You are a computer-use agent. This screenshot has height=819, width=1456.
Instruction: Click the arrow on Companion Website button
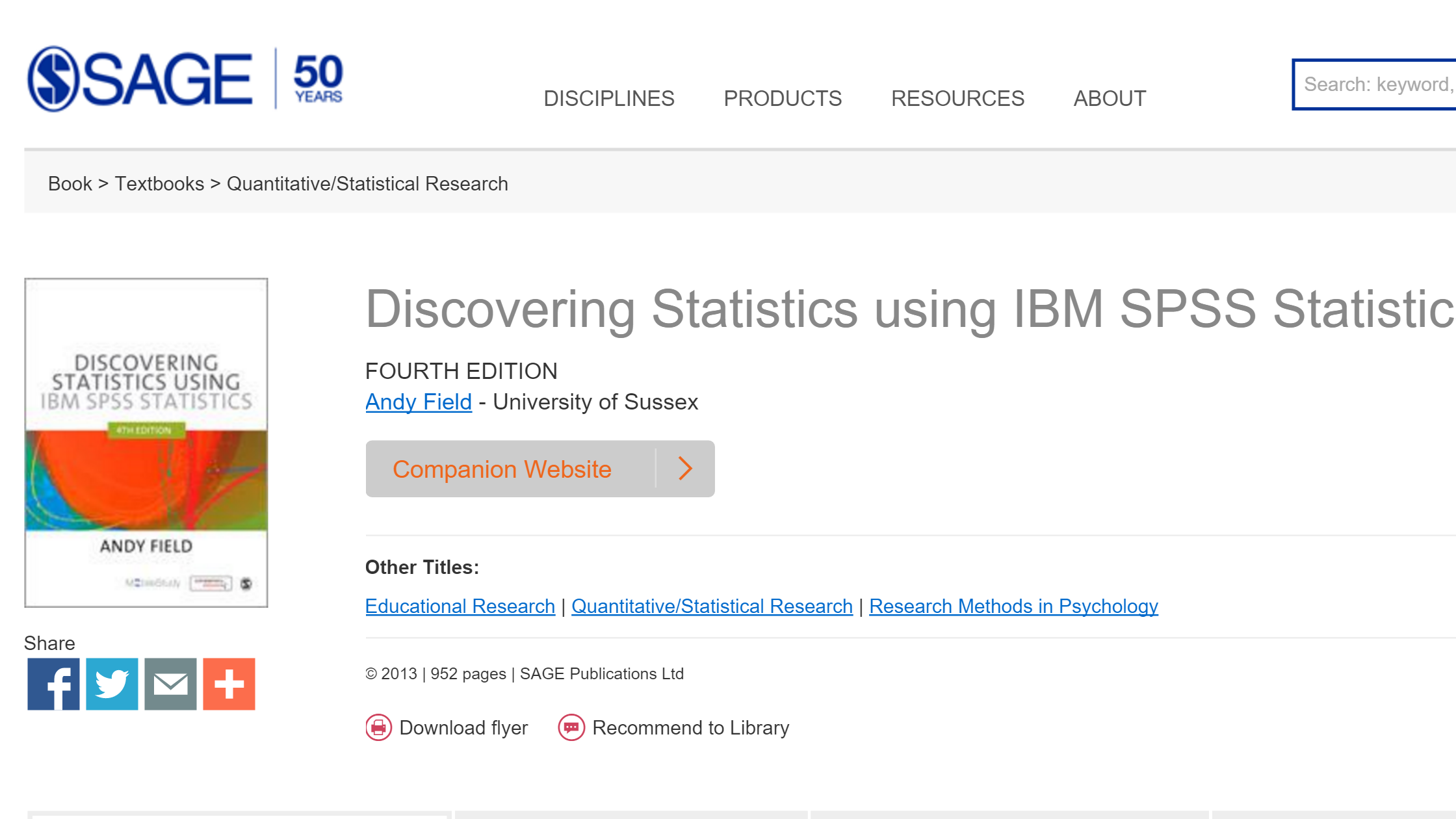click(685, 469)
